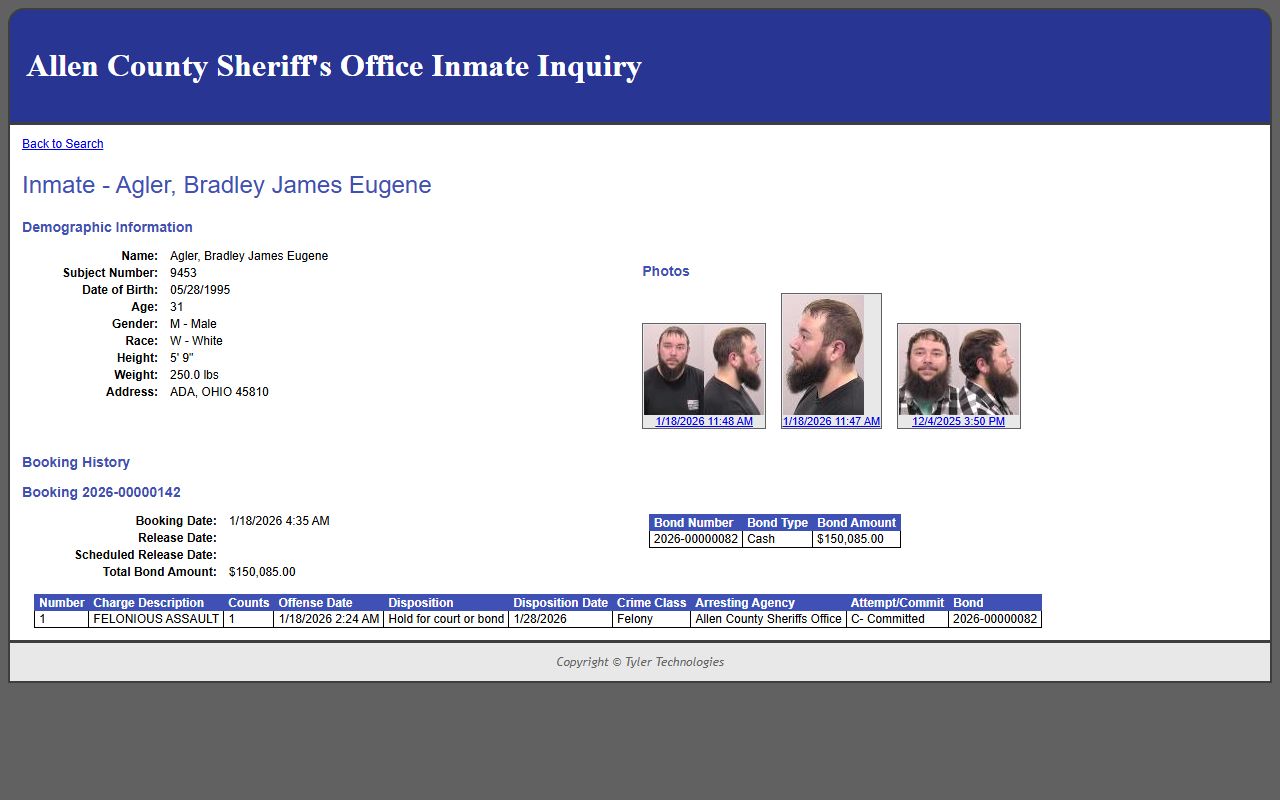
Task: Select address ADA, OHIO 45810
Action: tap(219, 392)
